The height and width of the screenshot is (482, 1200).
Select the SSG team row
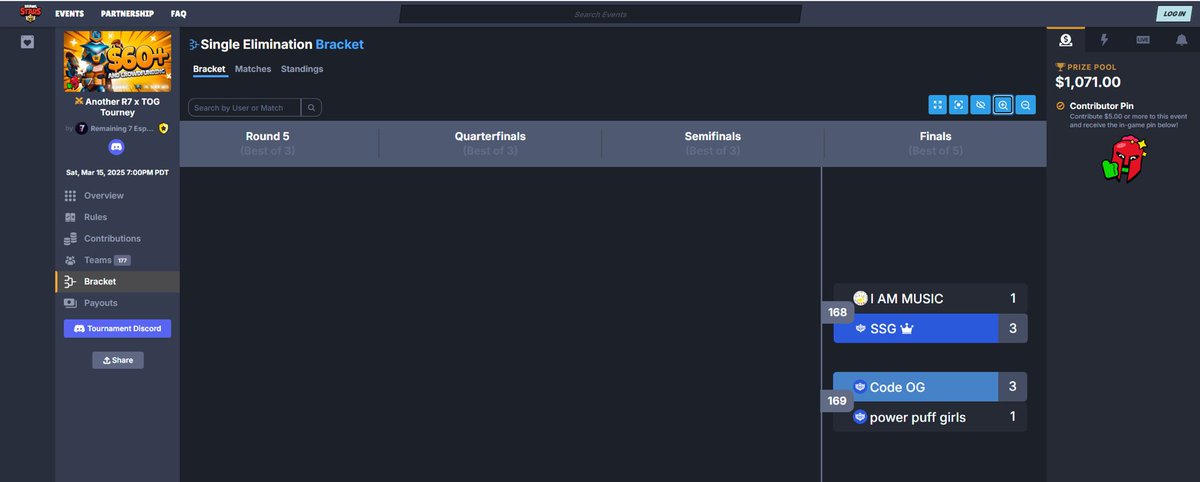click(930, 328)
